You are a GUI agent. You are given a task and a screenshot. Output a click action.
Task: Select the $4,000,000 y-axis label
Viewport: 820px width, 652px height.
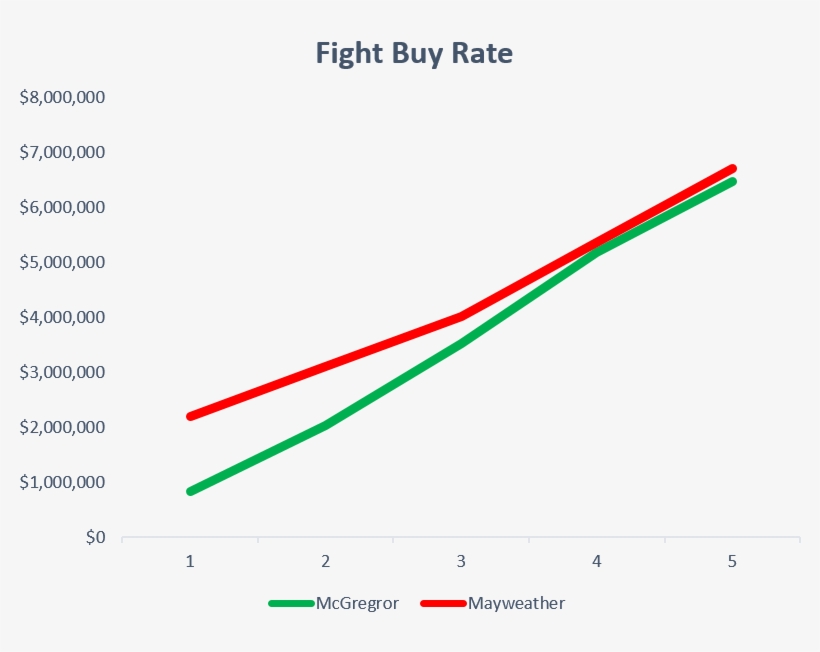62,318
